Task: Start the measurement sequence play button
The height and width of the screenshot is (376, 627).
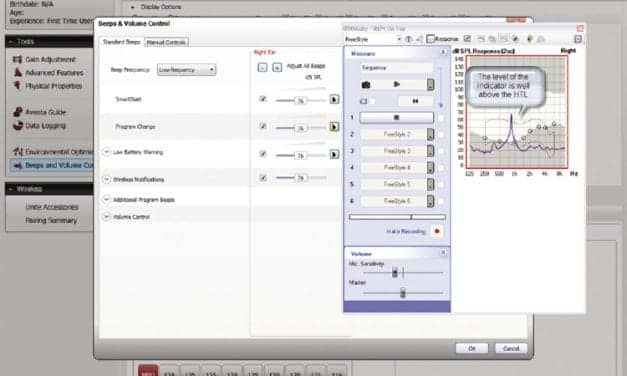Action: 396,84
